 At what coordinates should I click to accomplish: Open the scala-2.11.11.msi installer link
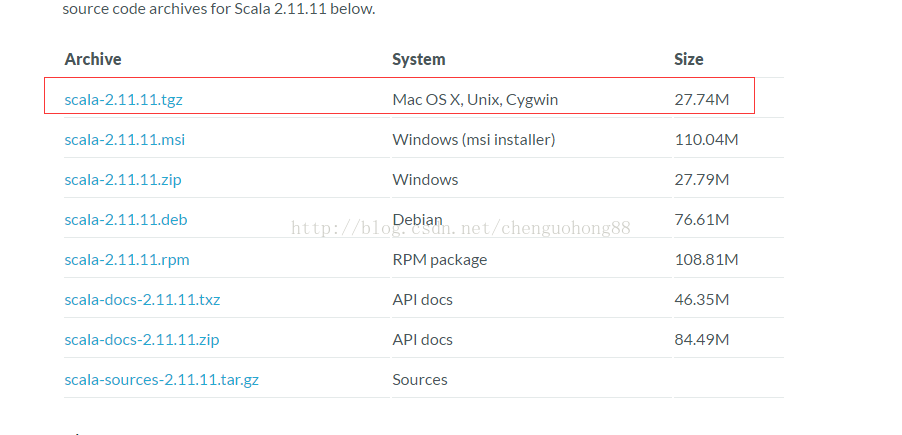[x=125, y=140]
